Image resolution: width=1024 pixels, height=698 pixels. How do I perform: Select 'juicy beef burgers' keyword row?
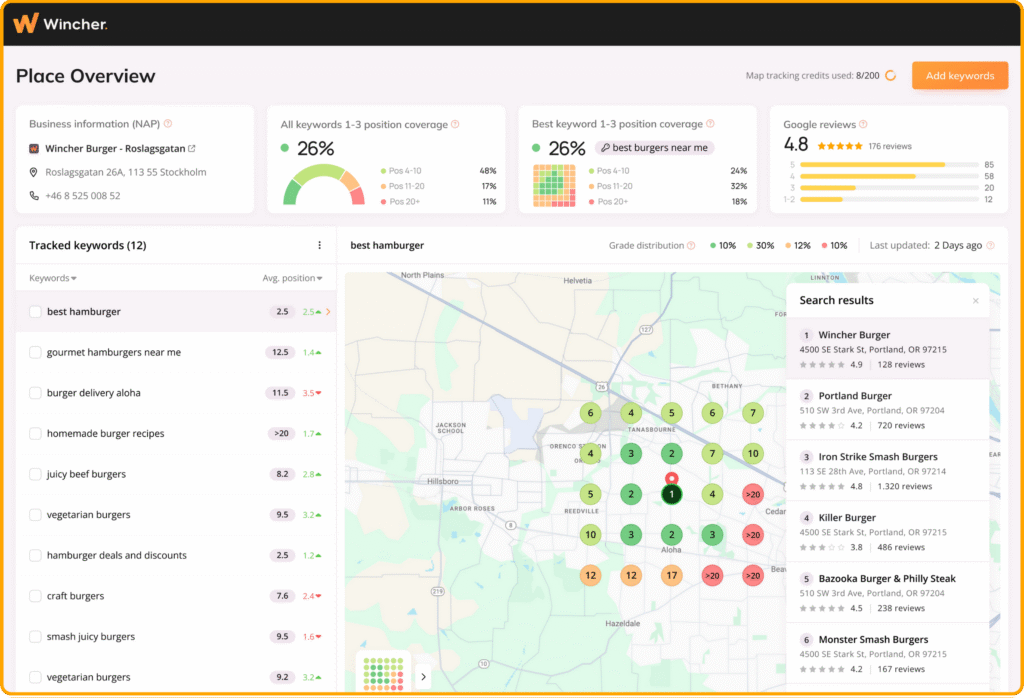86,474
